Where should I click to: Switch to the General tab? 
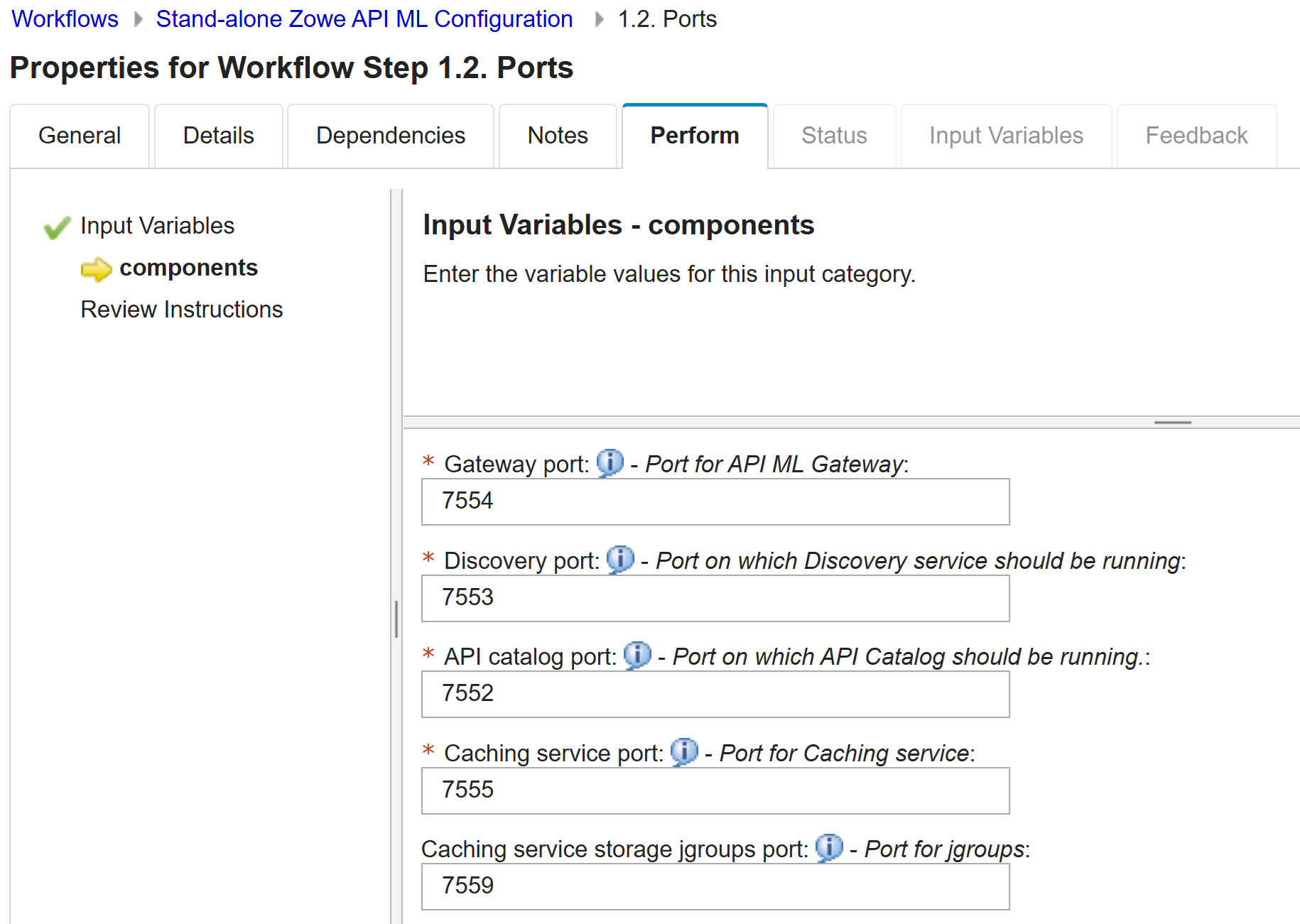(79, 135)
